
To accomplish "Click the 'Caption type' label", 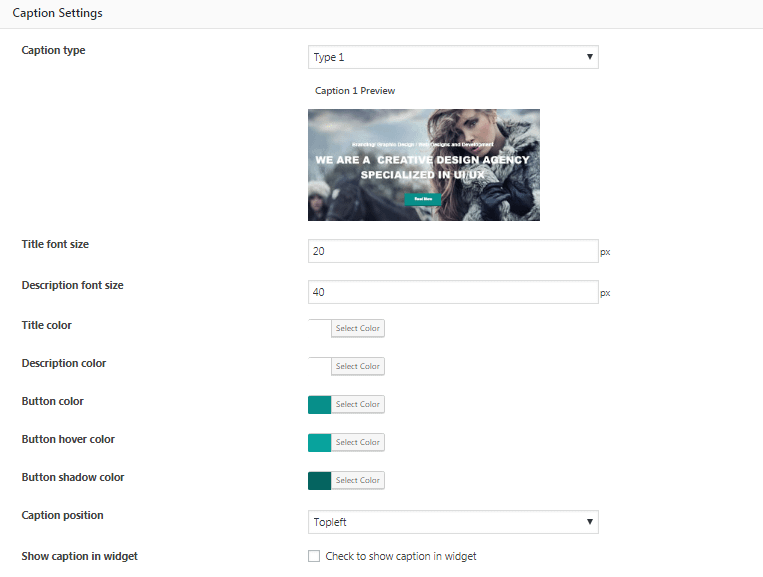I will tap(54, 50).
